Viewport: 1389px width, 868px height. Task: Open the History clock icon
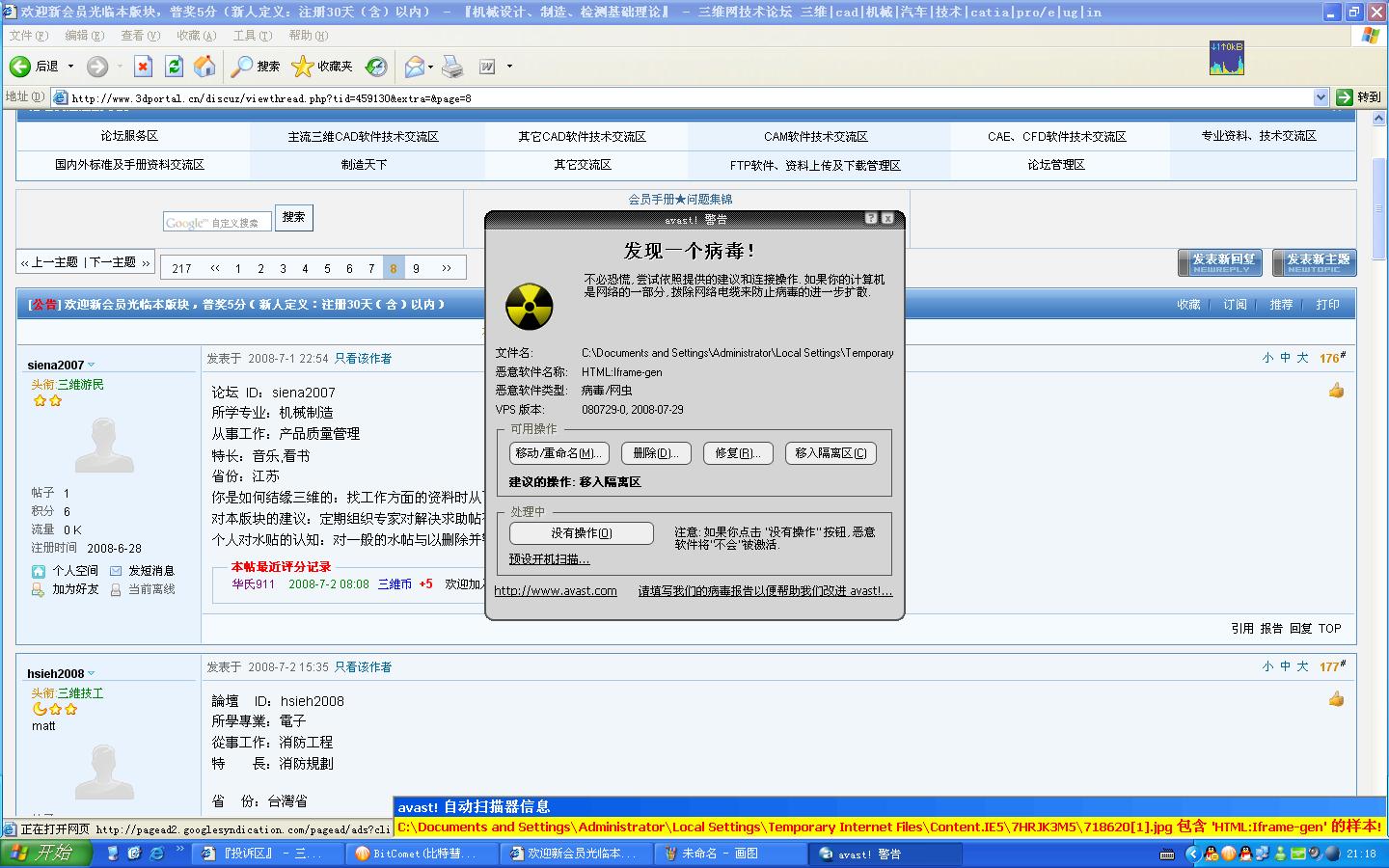(376, 66)
